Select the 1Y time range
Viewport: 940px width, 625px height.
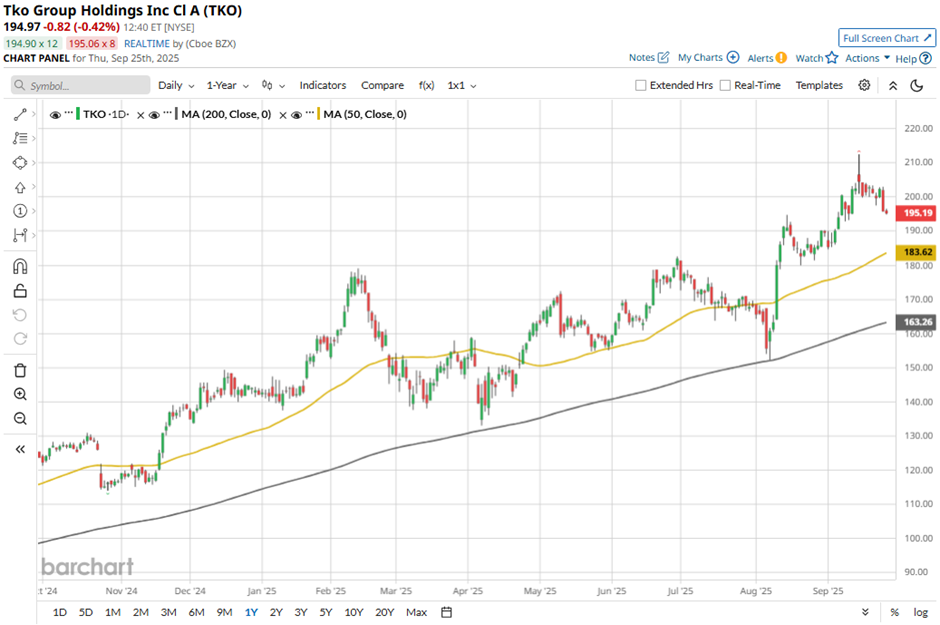(x=251, y=612)
